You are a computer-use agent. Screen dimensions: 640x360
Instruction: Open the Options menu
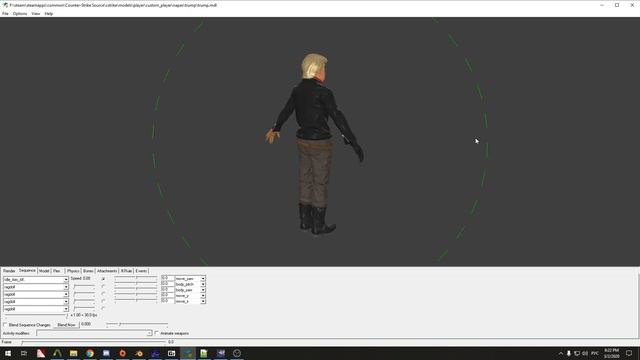coord(20,13)
